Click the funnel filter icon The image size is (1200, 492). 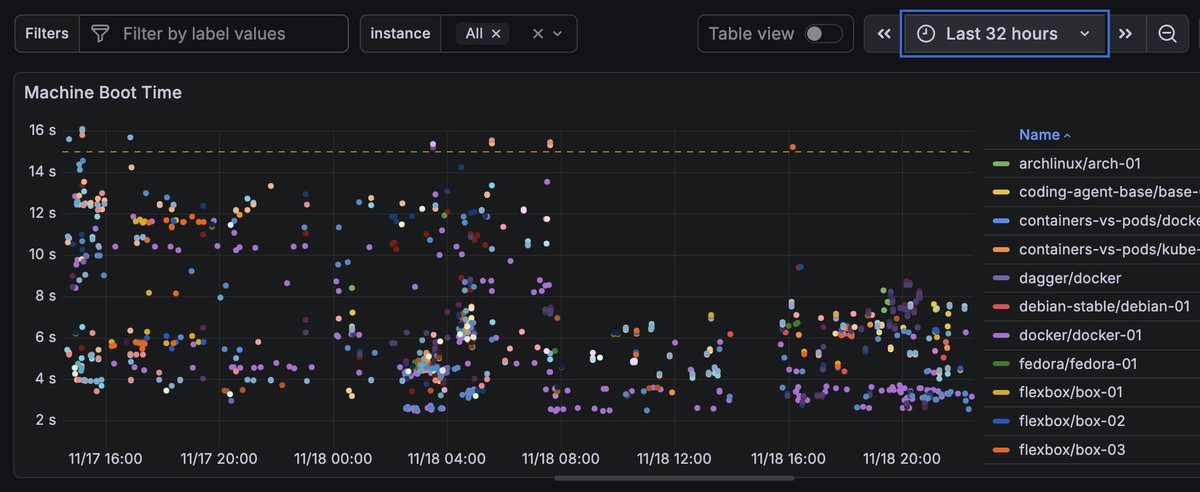[100, 34]
